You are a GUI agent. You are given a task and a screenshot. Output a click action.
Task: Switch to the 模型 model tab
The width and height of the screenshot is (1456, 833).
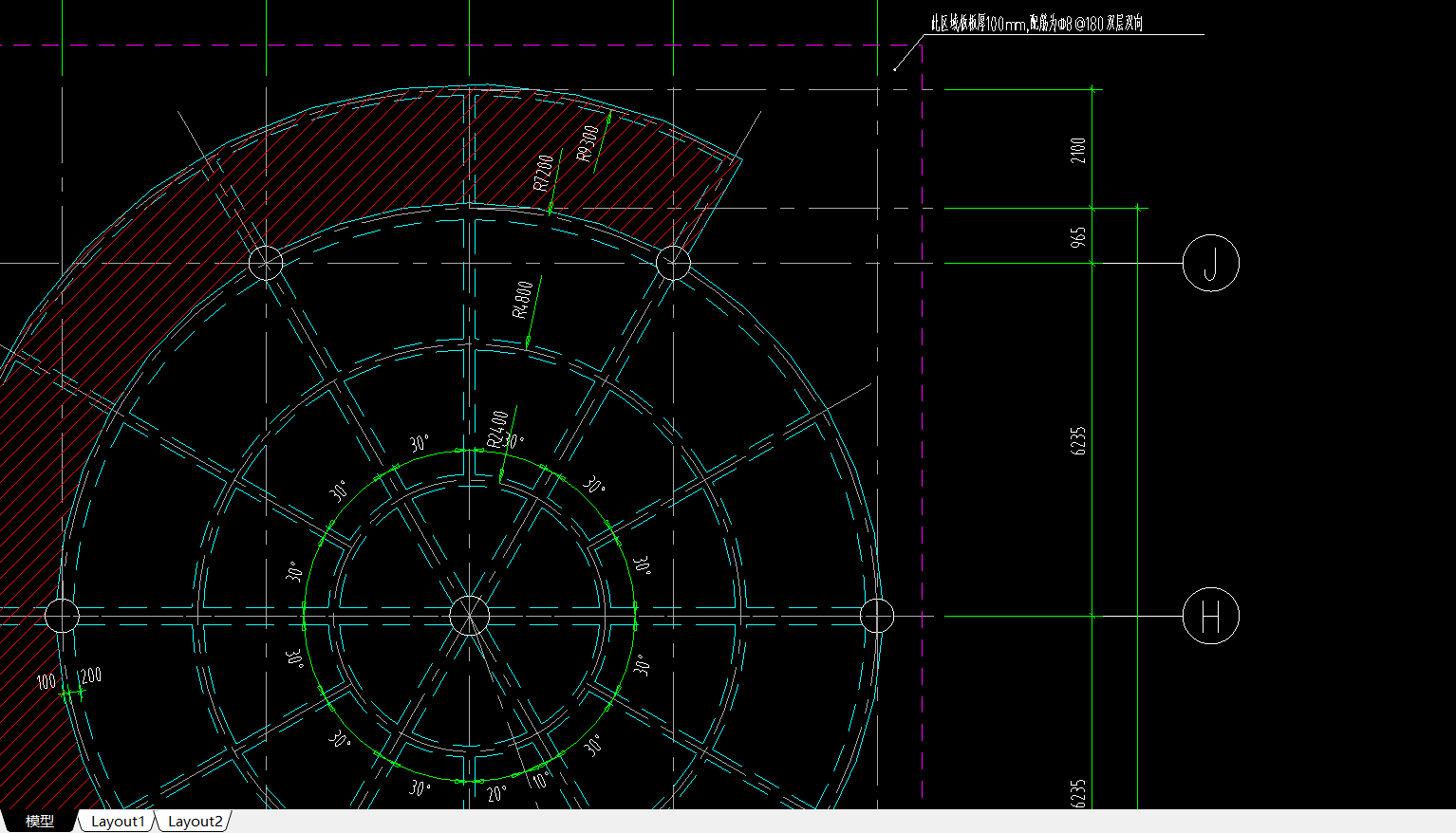[x=40, y=822]
